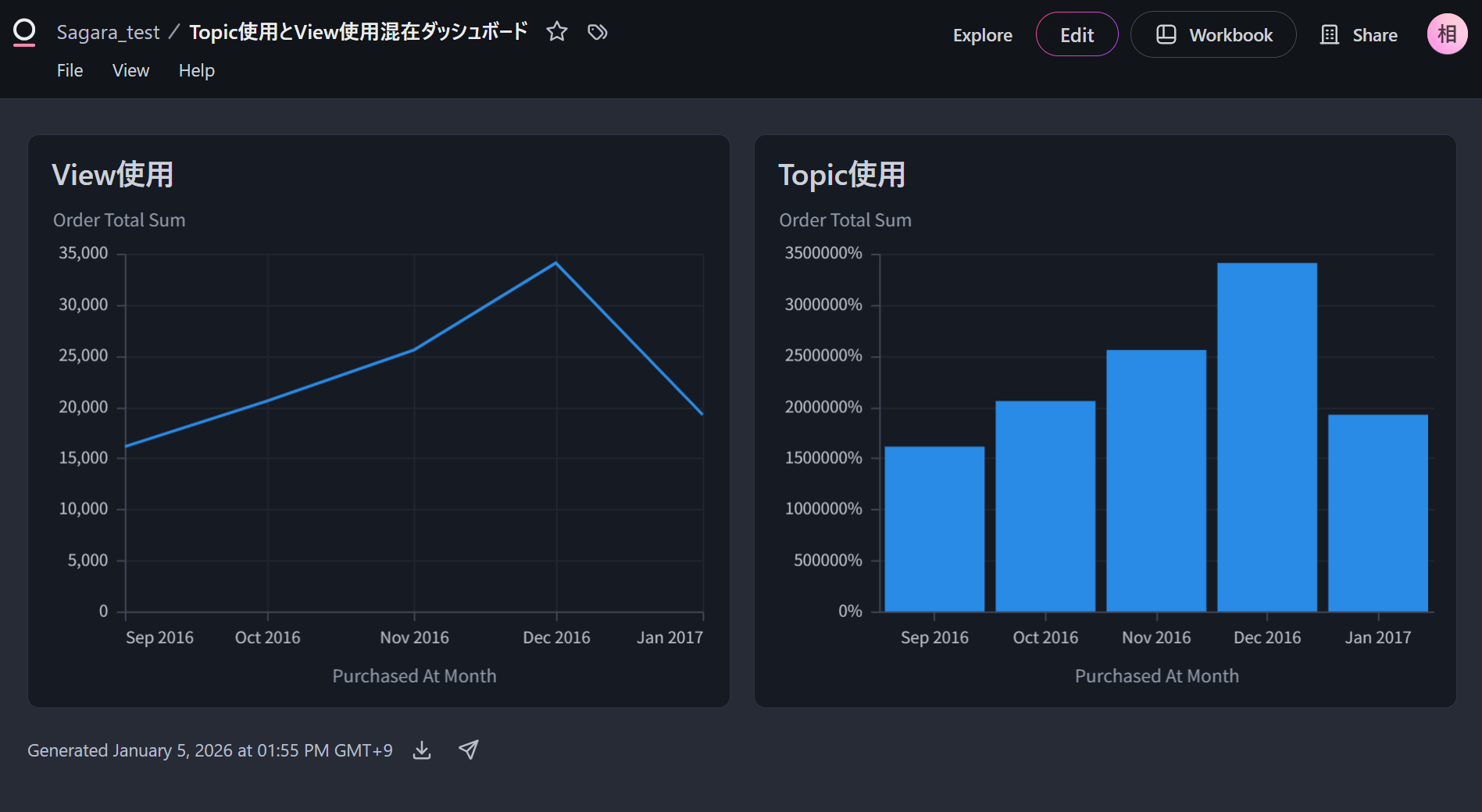
Task: Open the labels tag icon
Action: pyautogui.click(x=598, y=32)
